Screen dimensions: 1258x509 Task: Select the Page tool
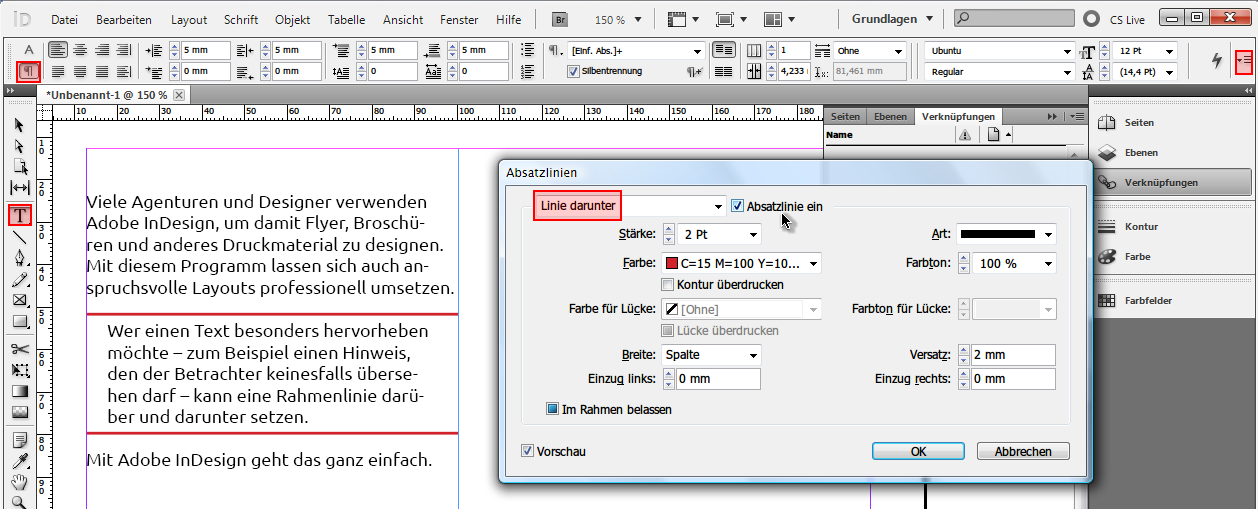coord(19,167)
